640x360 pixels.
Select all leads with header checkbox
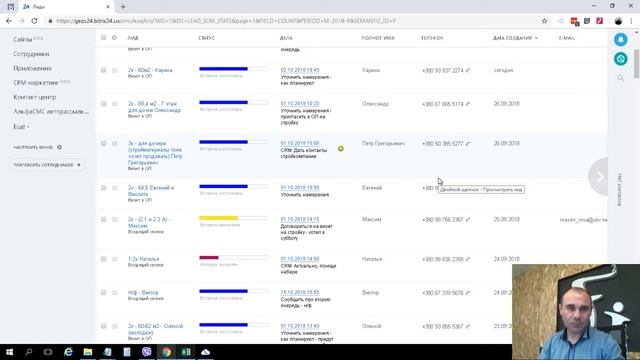pyautogui.click(x=103, y=38)
